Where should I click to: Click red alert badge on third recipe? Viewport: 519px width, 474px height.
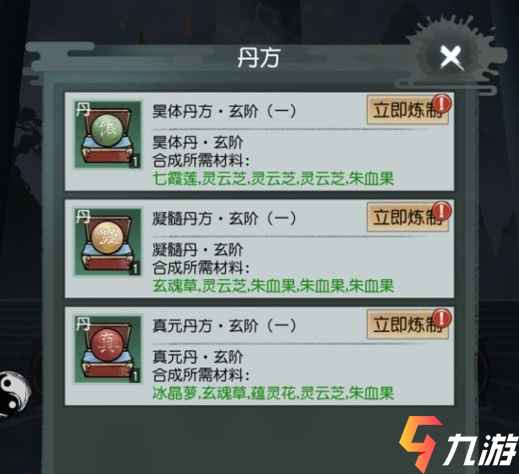point(442,318)
